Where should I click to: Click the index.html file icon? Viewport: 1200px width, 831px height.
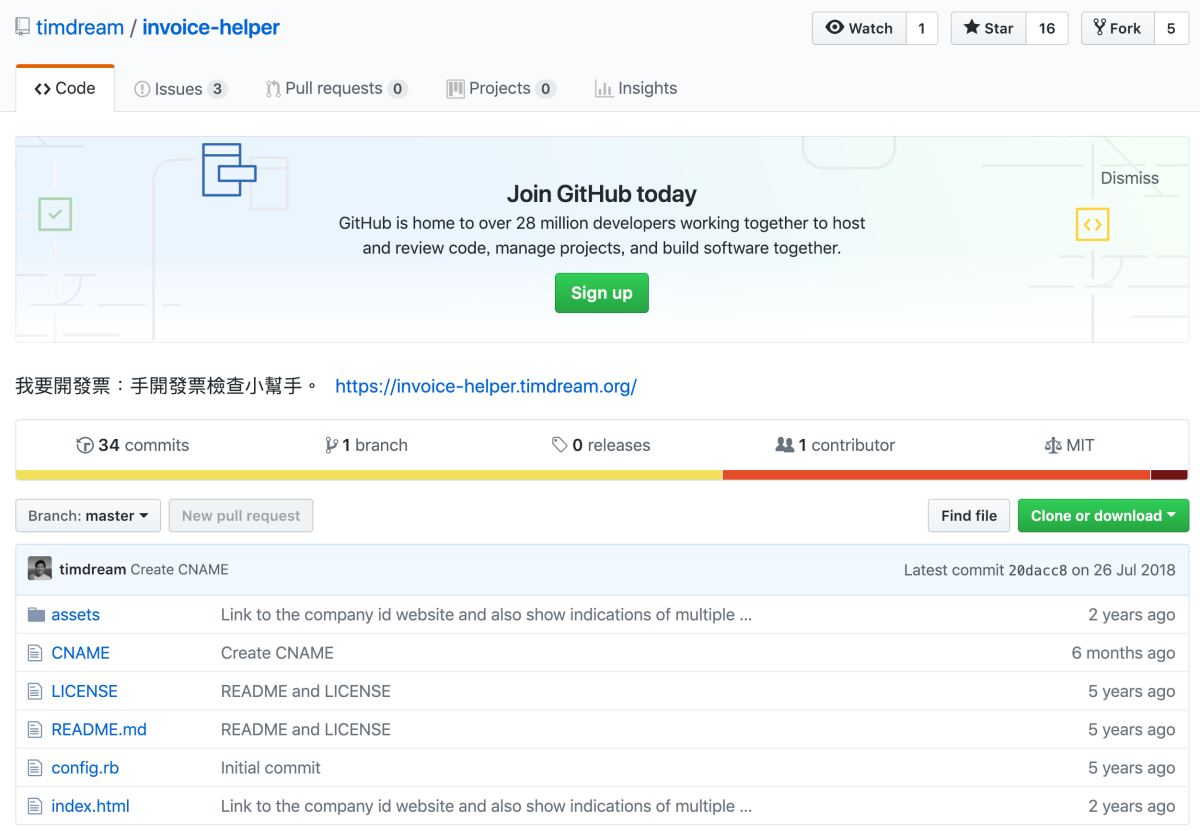point(35,806)
